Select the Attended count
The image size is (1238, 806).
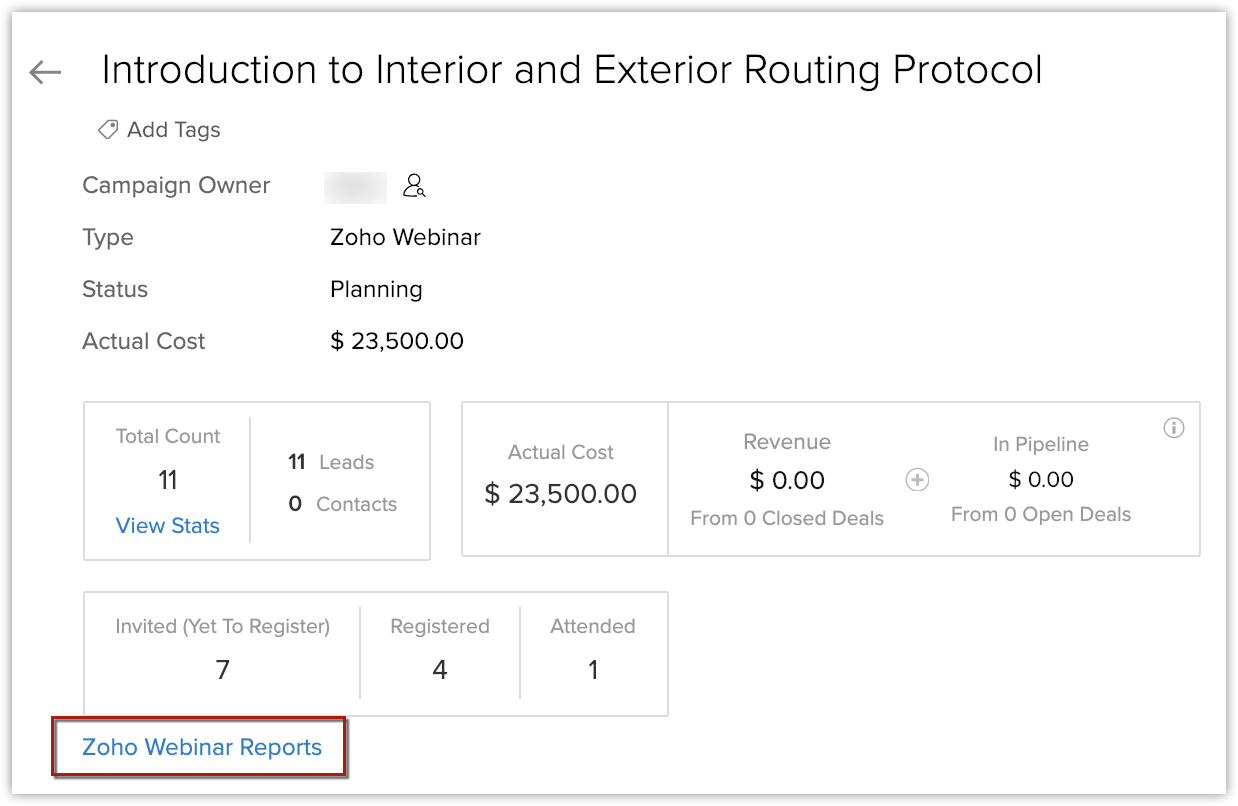click(592, 669)
